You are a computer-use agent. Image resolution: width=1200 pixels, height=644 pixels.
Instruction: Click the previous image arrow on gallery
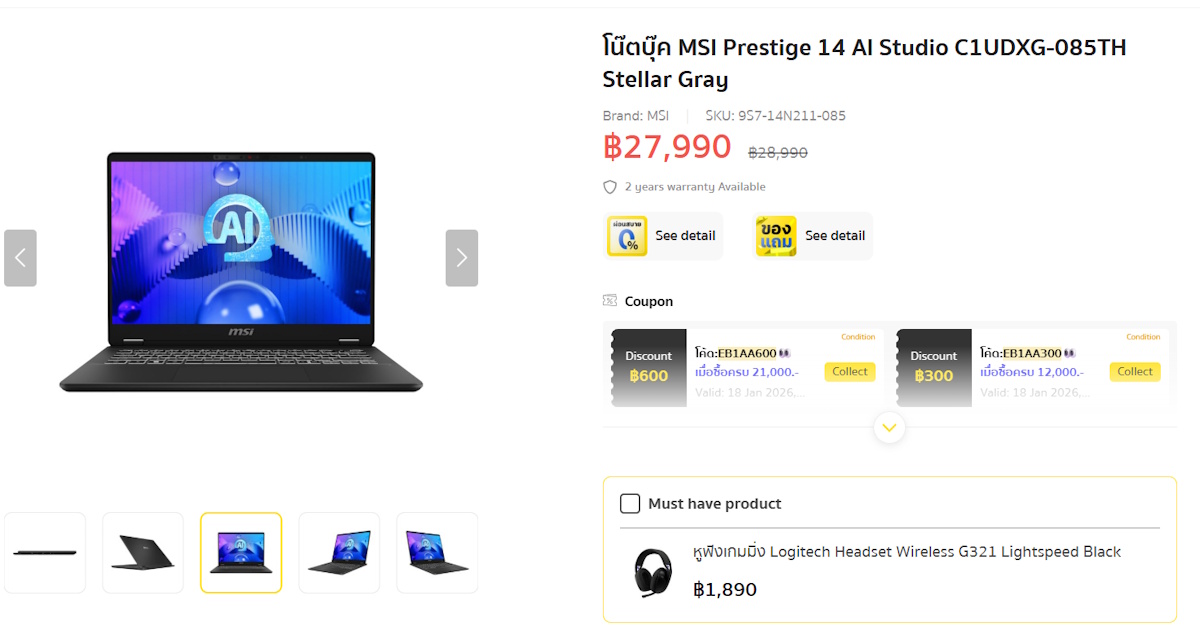click(x=20, y=258)
